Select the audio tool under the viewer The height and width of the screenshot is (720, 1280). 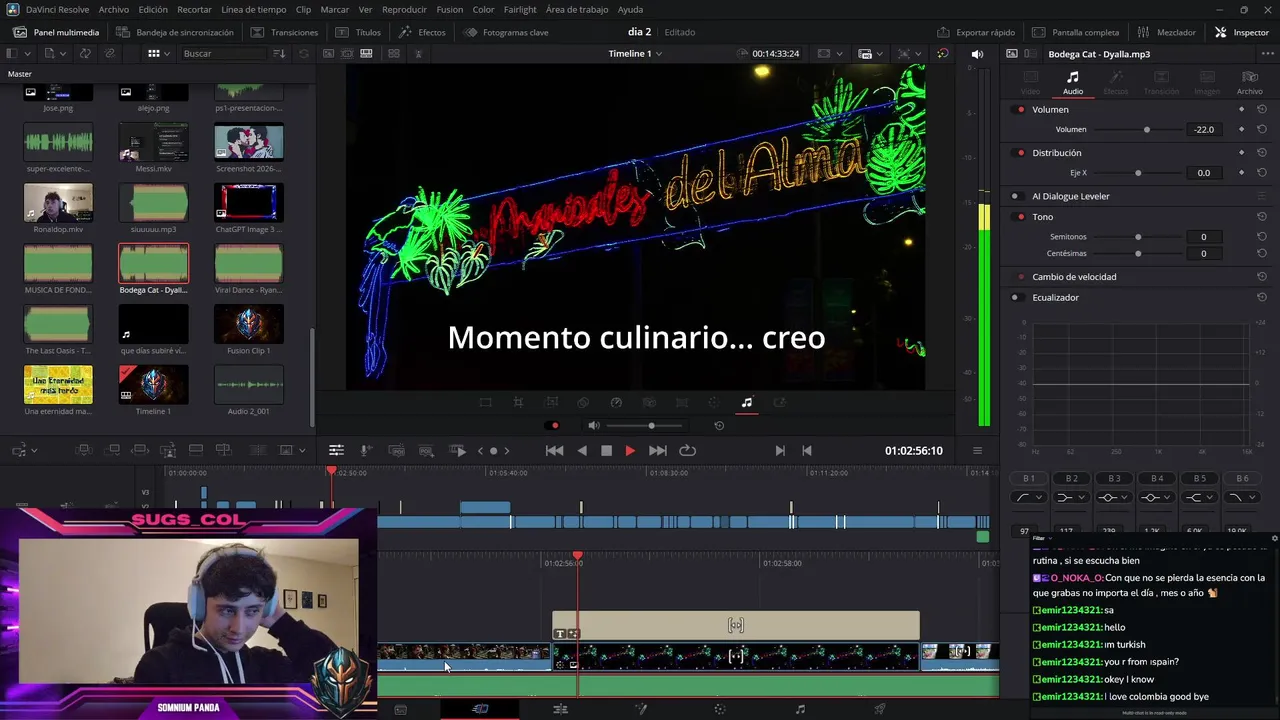coord(747,403)
